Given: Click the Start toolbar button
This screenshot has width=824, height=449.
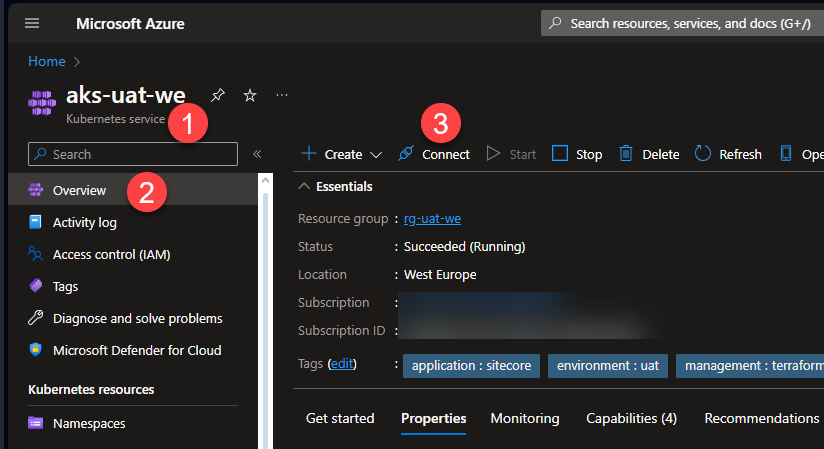Looking at the screenshot, I should pos(511,154).
